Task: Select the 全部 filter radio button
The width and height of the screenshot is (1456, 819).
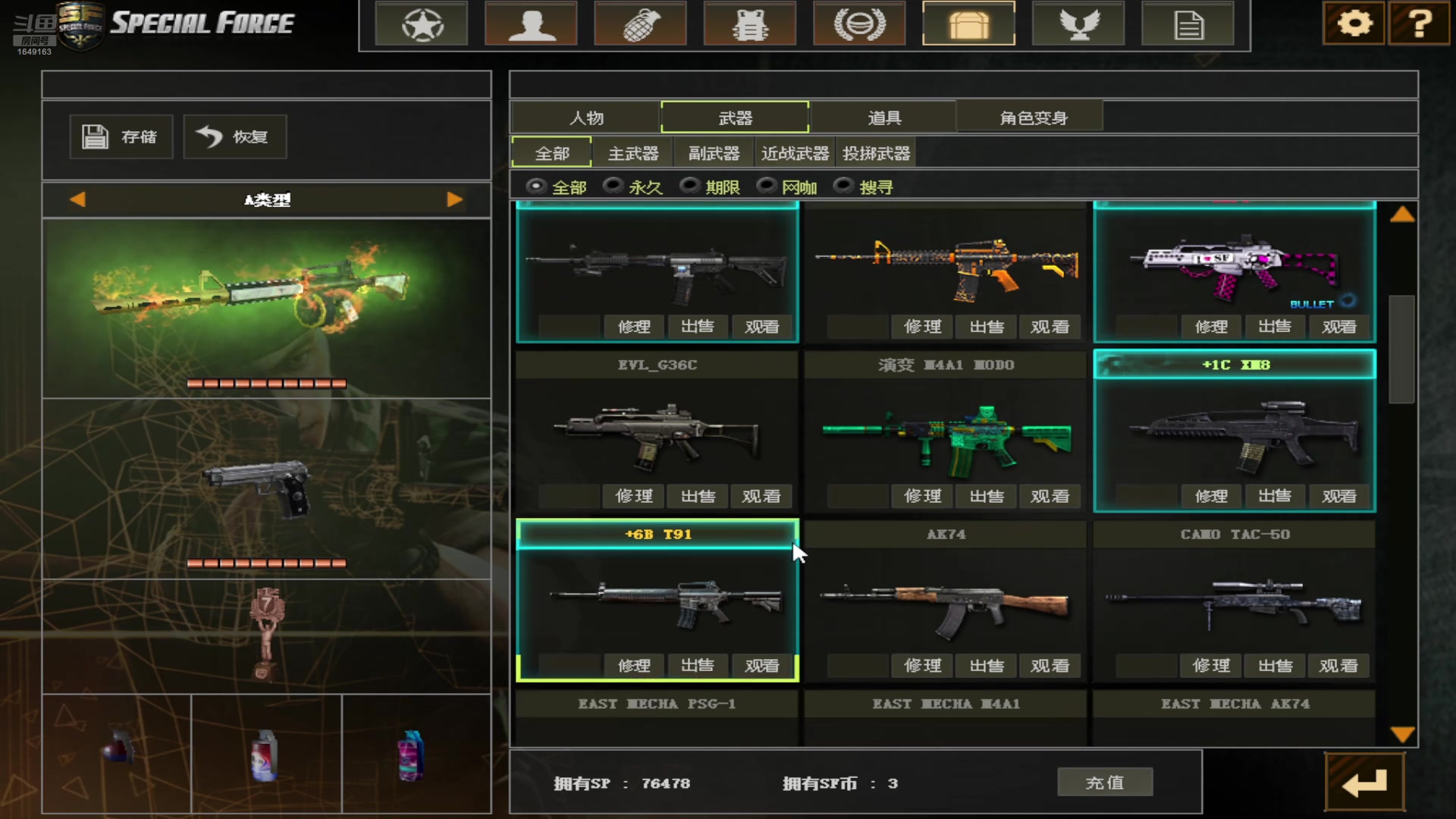Action: [536, 186]
